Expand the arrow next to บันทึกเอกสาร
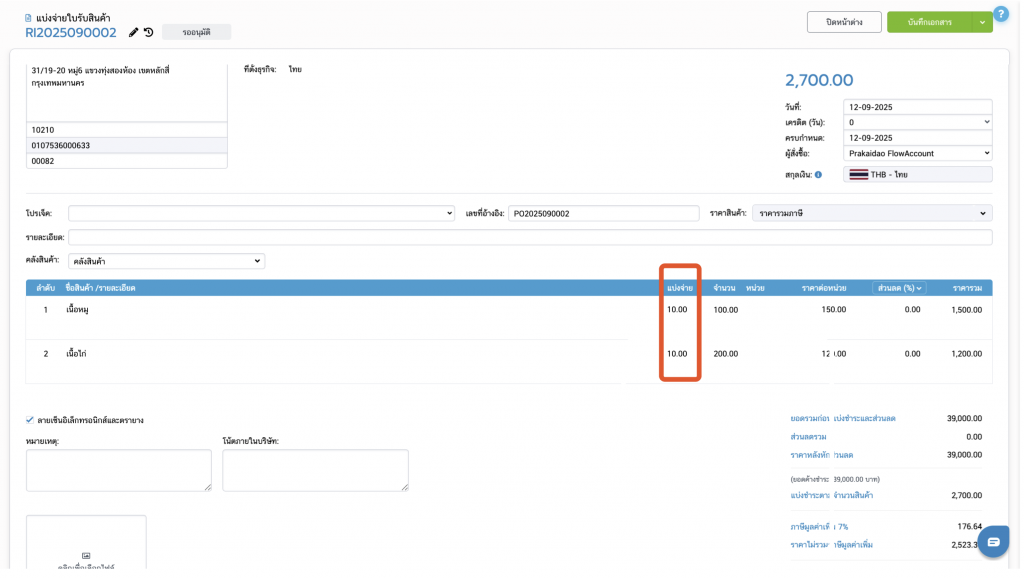Viewport: 1024px width, 578px height. (x=980, y=22)
